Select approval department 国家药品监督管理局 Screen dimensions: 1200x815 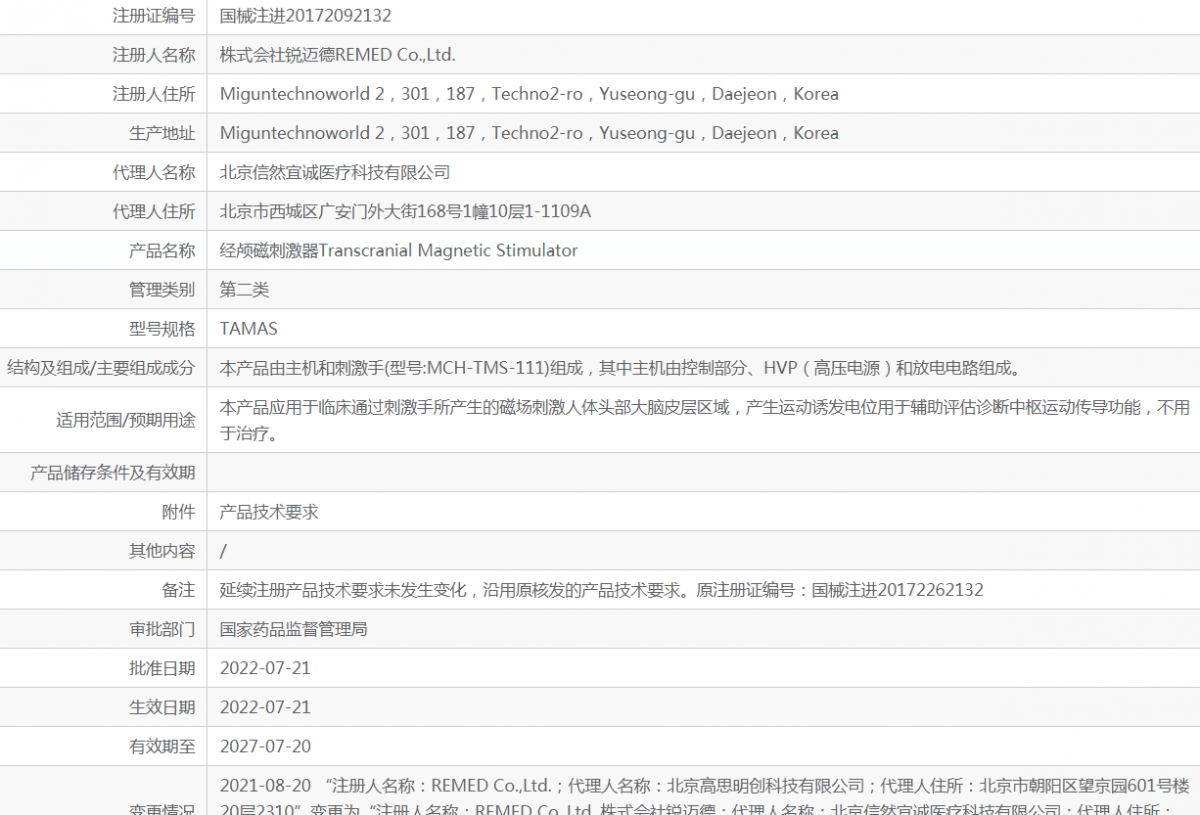pos(294,629)
